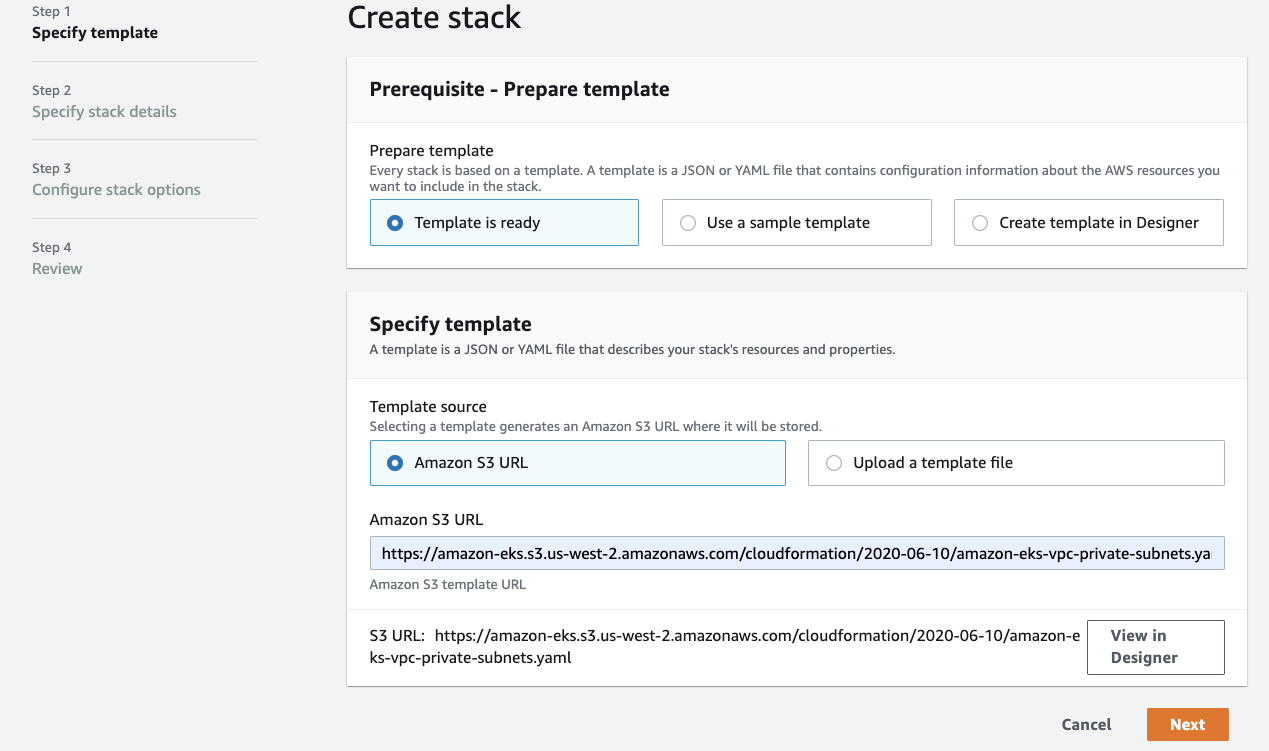Select the "Template is ready" radio option
Image resolution: width=1269 pixels, height=751 pixels.
[504, 223]
